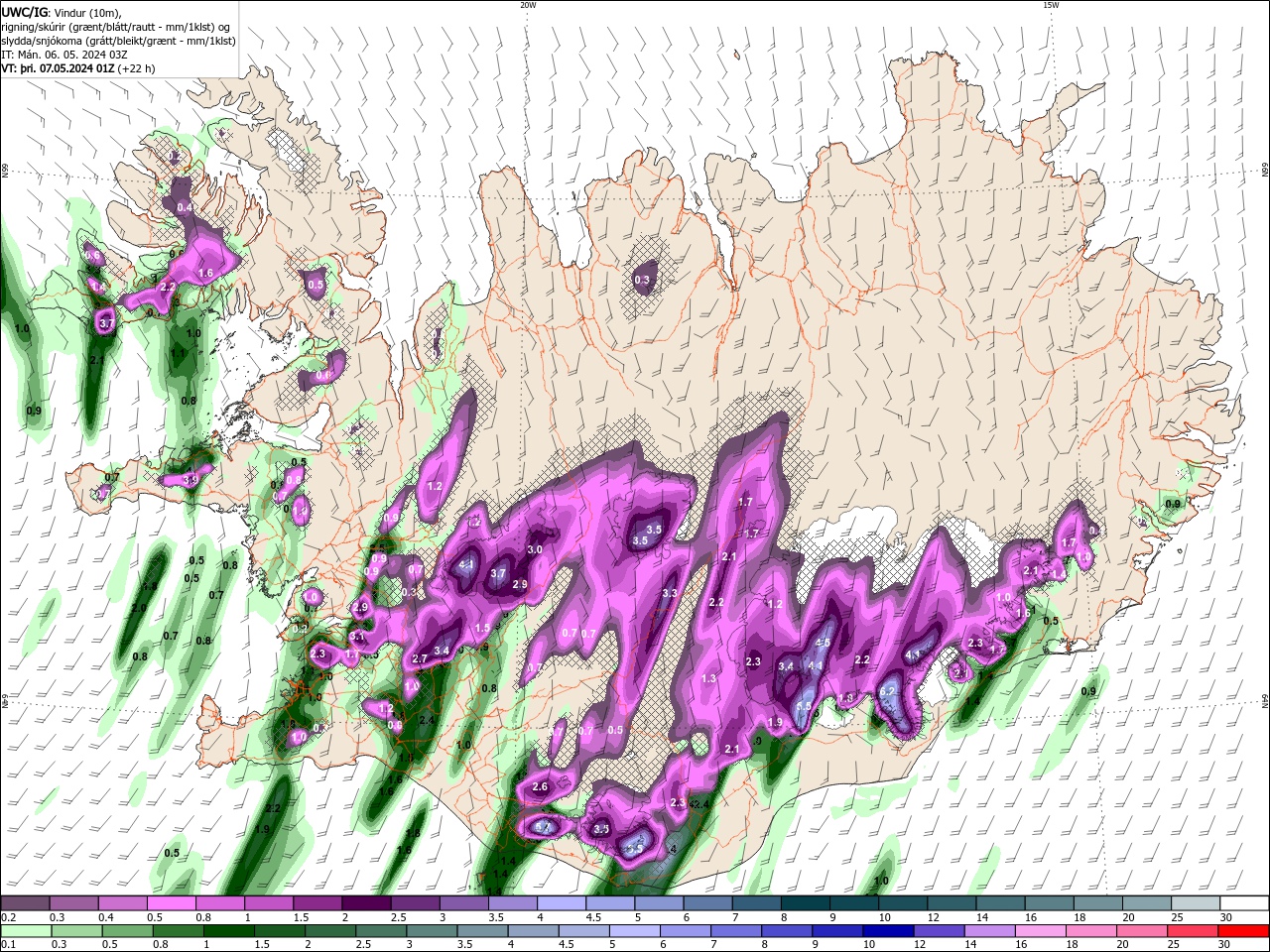Click the red rain-scale swatch labeled 30
The image size is (1270, 952).
1243,931
